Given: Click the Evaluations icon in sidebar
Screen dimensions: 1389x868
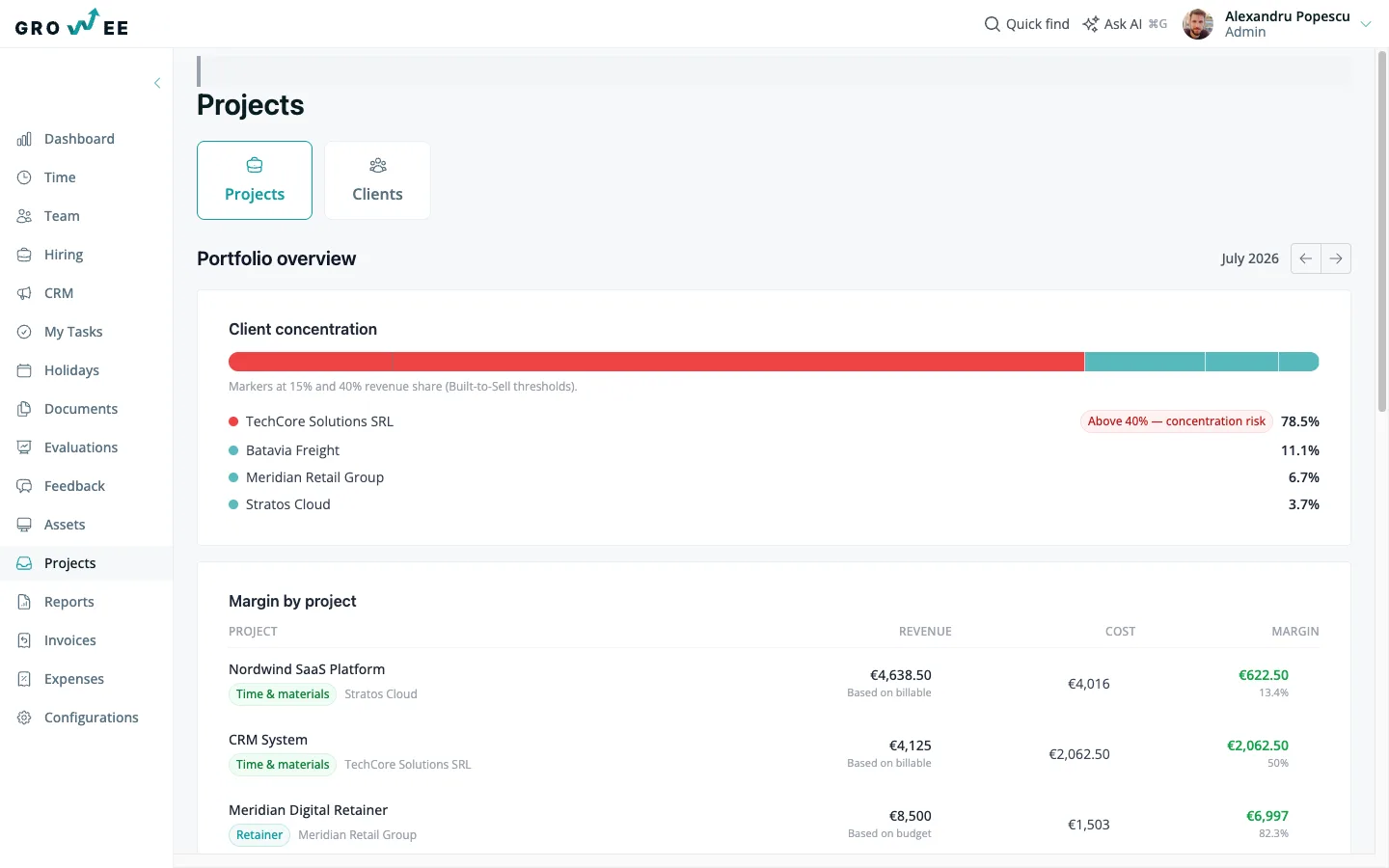Looking at the screenshot, I should coord(24,448).
